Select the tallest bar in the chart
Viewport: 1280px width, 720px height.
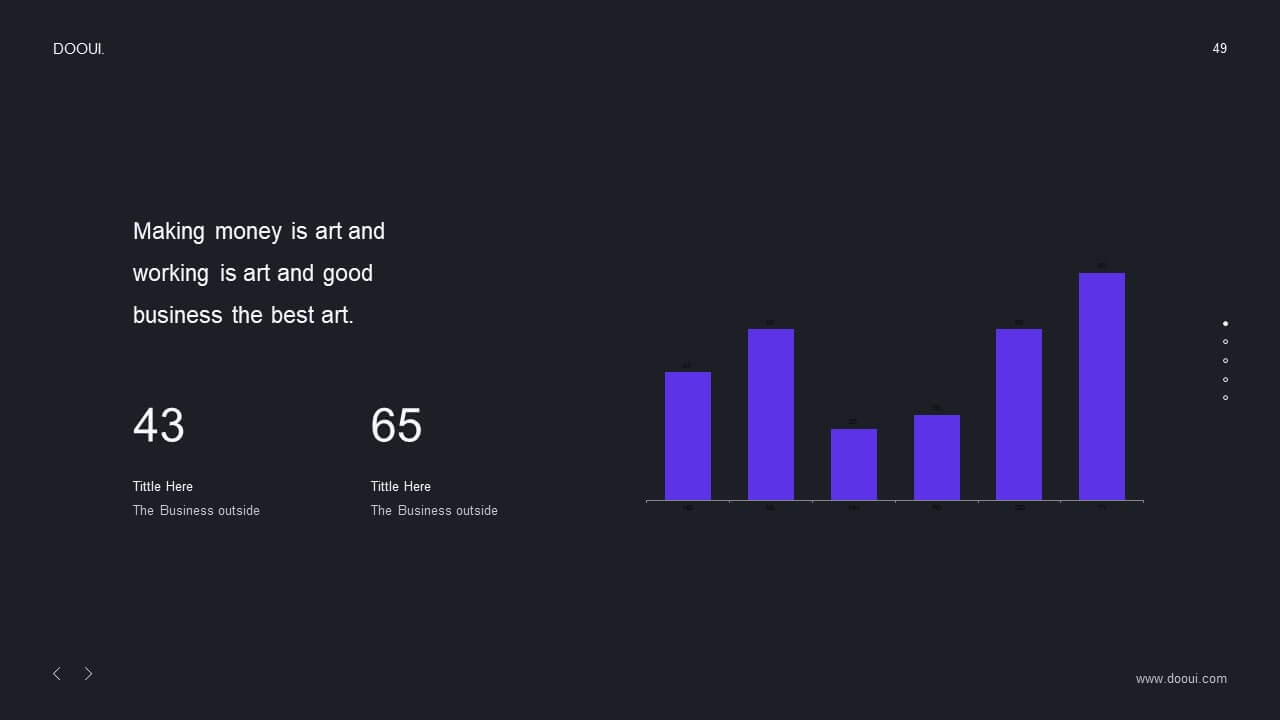click(1102, 386)
